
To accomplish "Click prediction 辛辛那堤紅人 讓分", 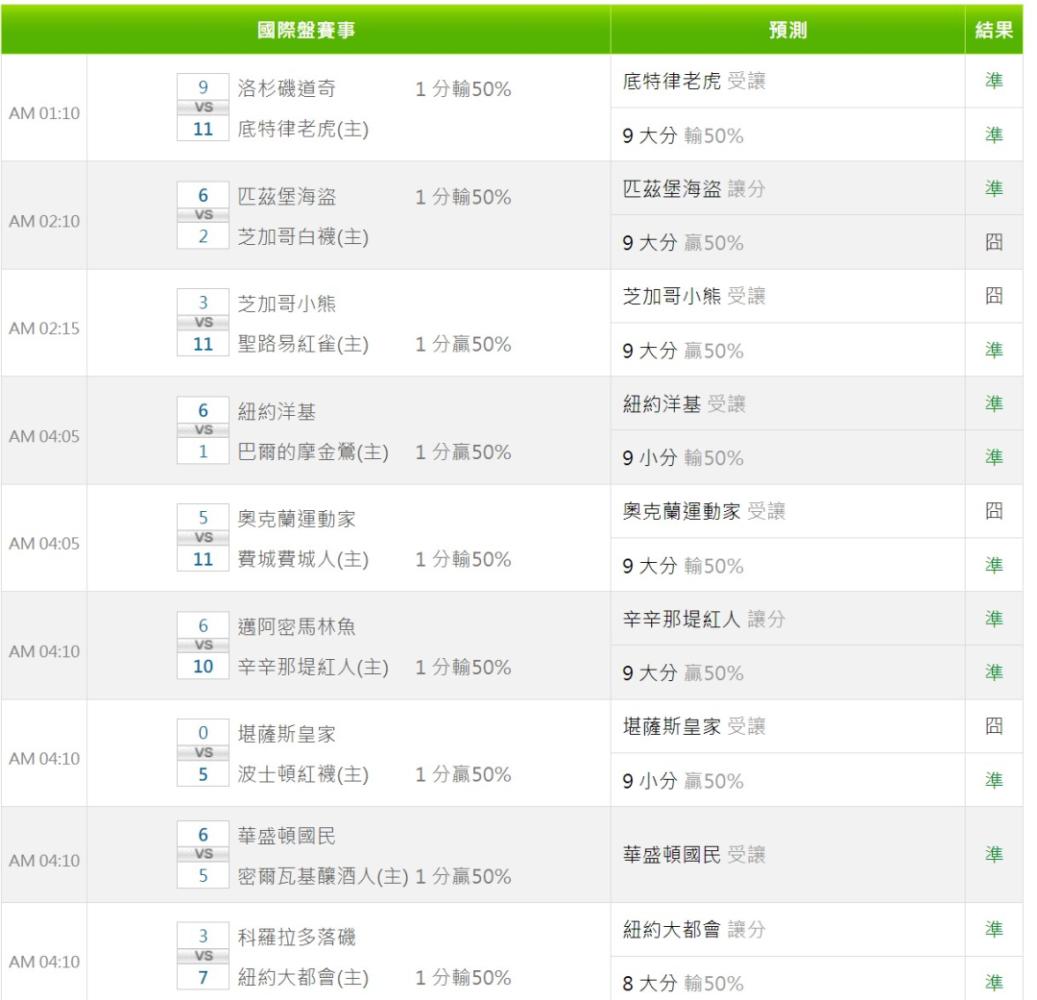I will (x=704, y=619).
